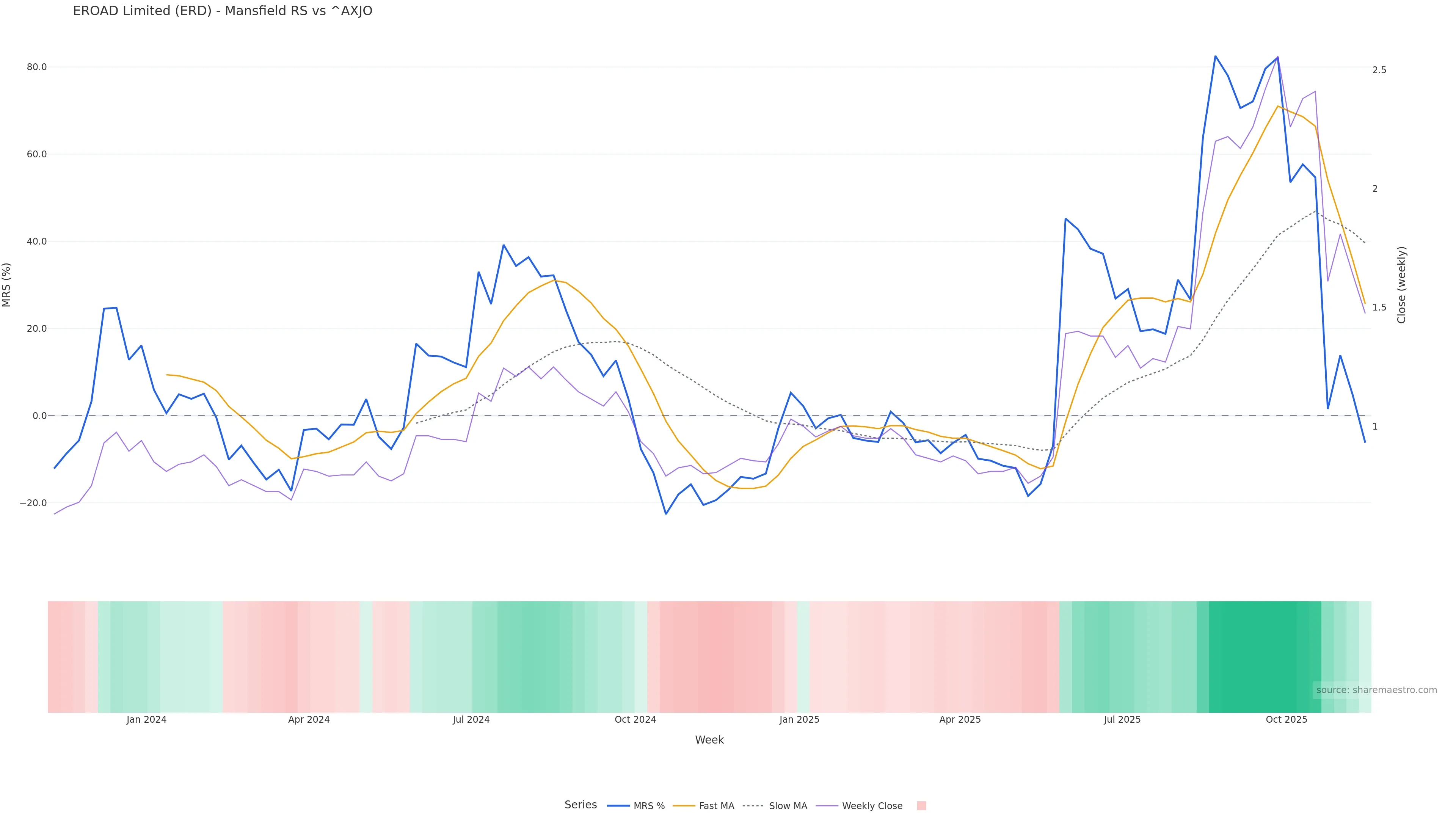Click the blue MRS % legend line
This screenshot has width=1456, height=819.
618,806
